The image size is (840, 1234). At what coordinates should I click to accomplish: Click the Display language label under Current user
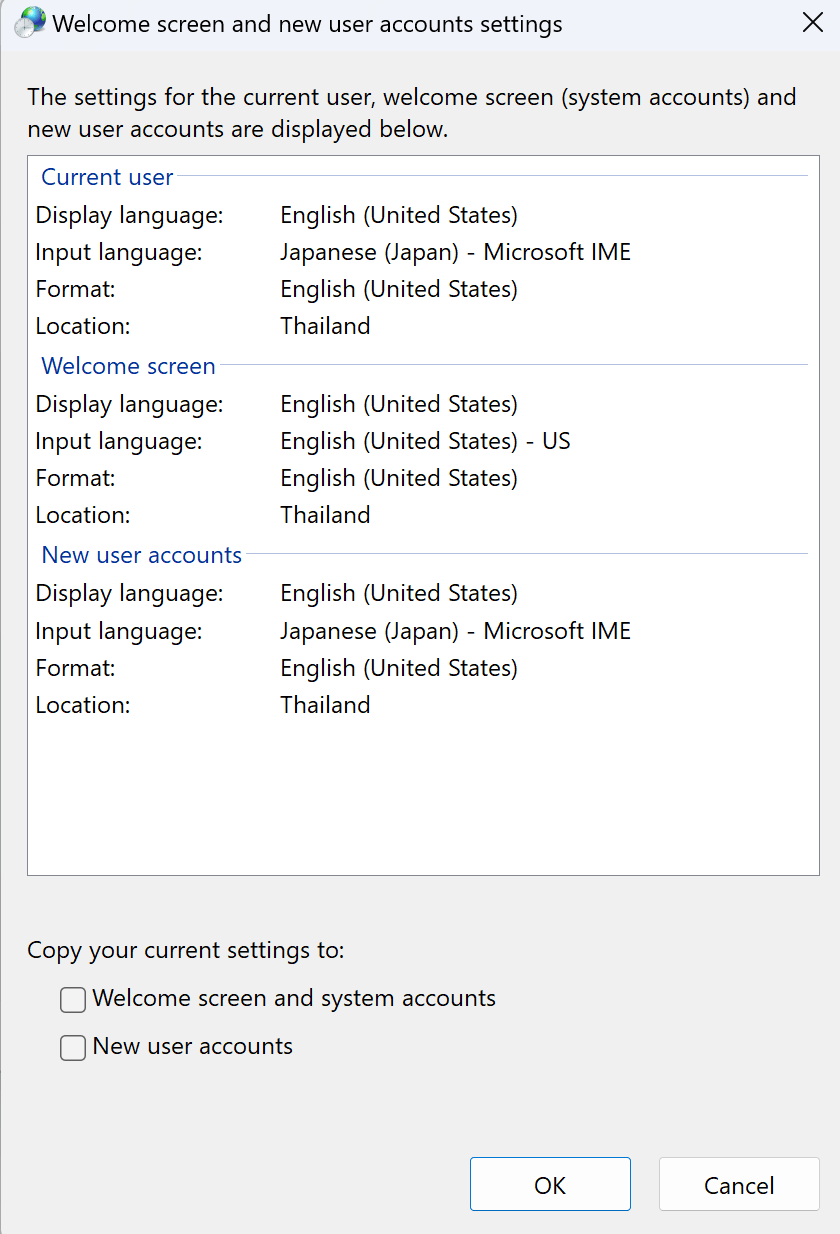pos(130,215)
